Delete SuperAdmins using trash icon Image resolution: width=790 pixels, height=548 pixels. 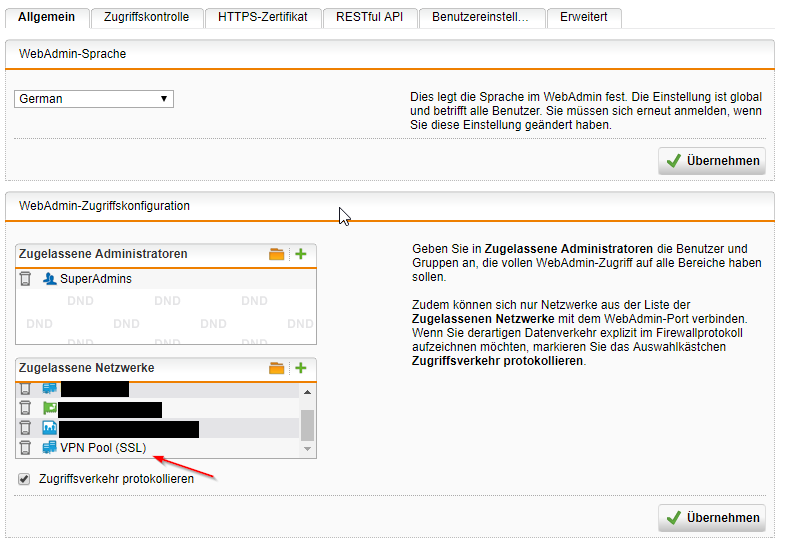tap(26, 279)
